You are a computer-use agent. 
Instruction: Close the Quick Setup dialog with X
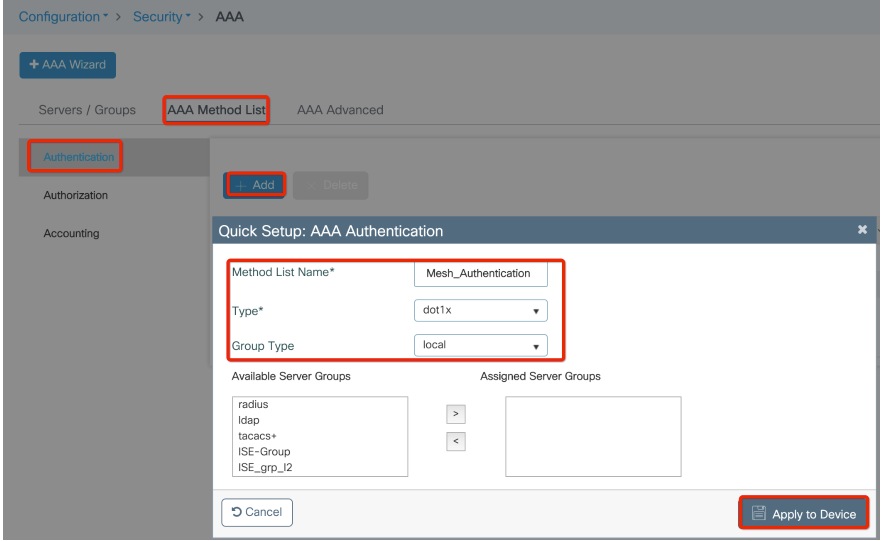point(862,231)
